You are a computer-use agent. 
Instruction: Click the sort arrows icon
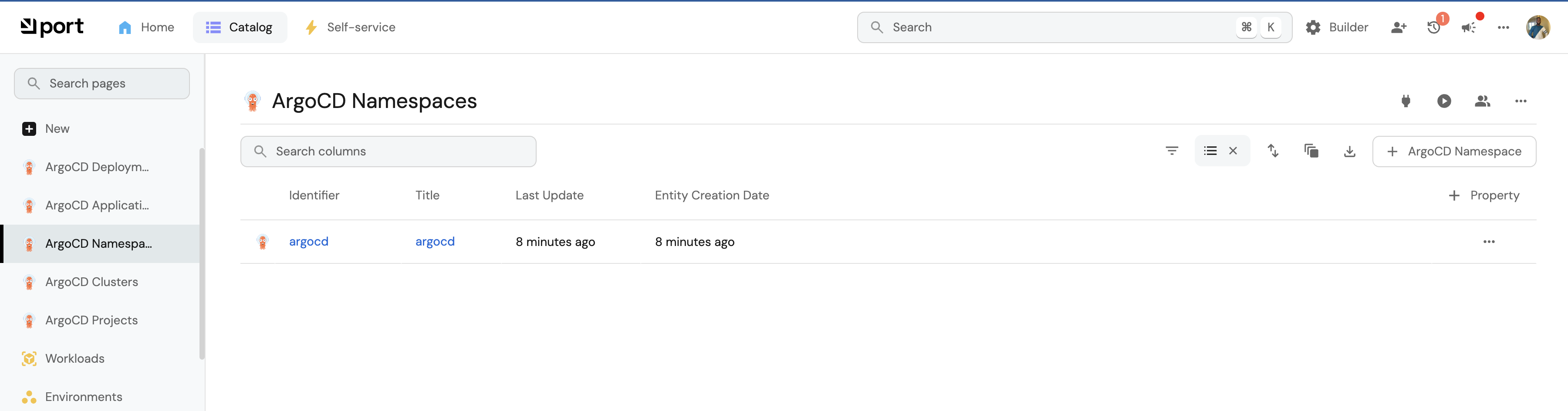1273,151
